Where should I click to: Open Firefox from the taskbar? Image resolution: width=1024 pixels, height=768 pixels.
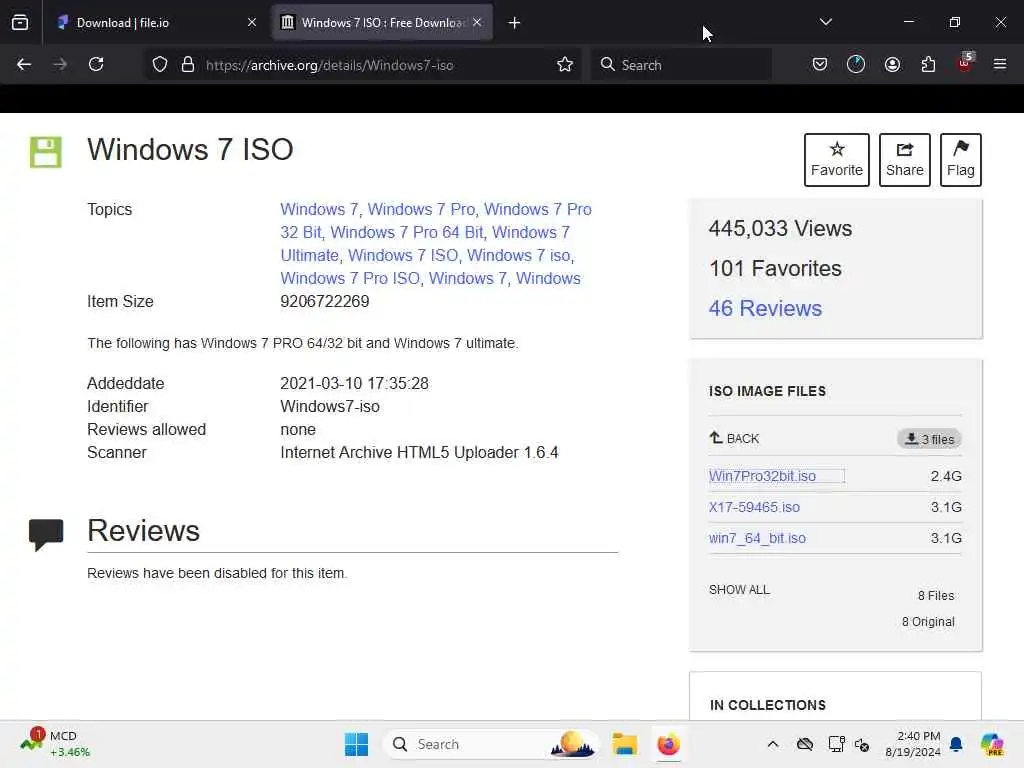click(x=668, y=744)
